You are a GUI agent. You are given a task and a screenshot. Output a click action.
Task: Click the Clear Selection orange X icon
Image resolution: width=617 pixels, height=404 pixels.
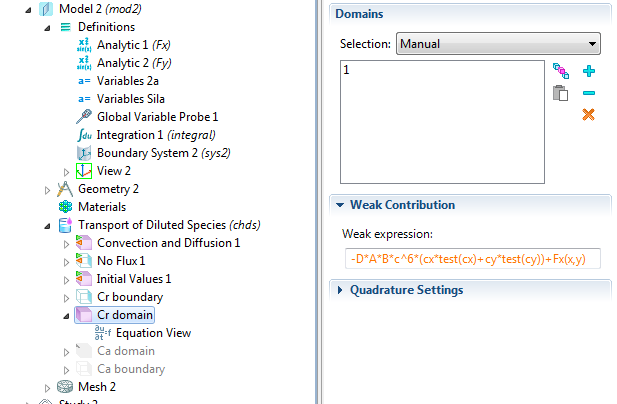point(589,115)
